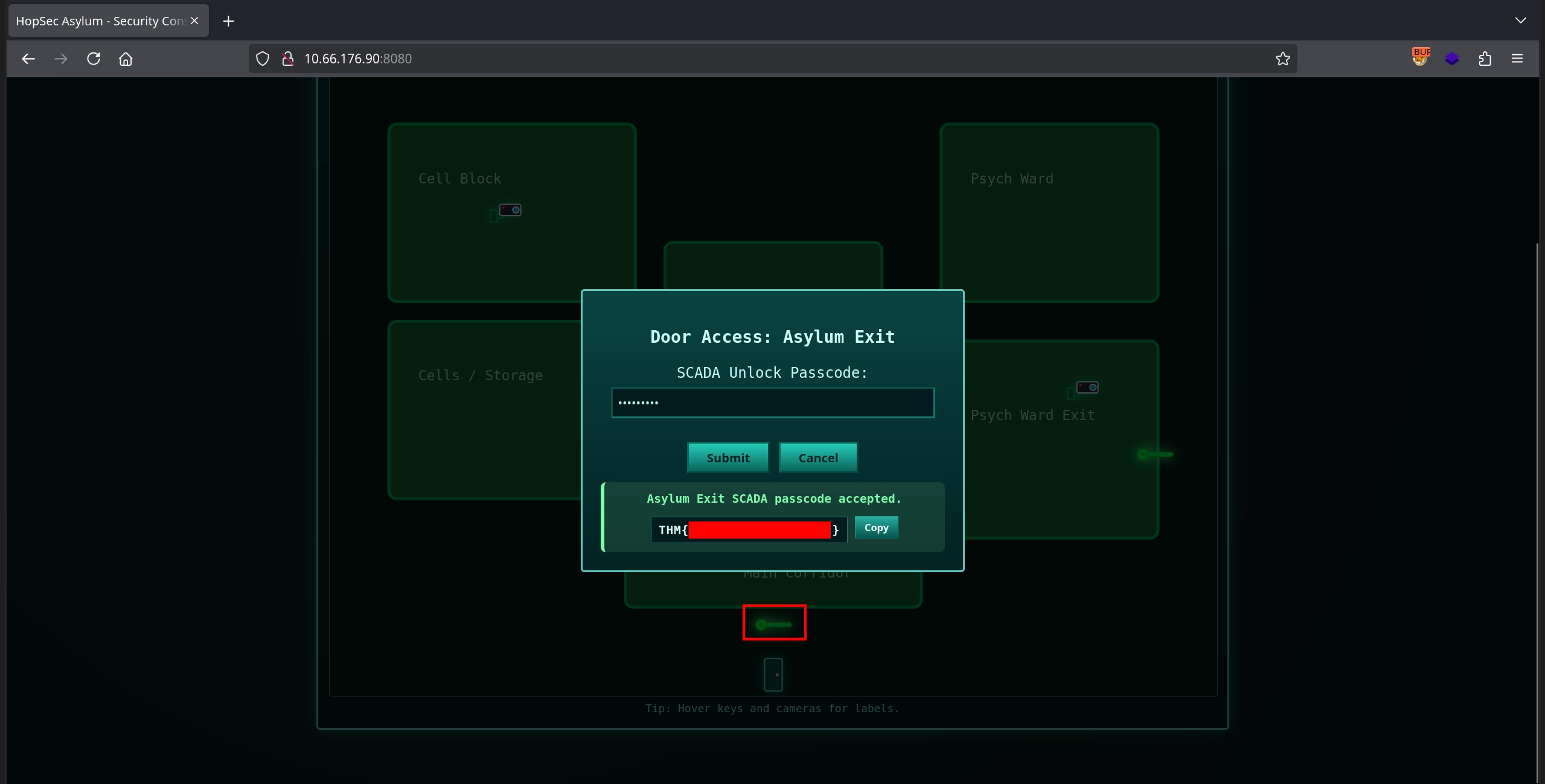Click the insecure connection padlock icon

288,59
